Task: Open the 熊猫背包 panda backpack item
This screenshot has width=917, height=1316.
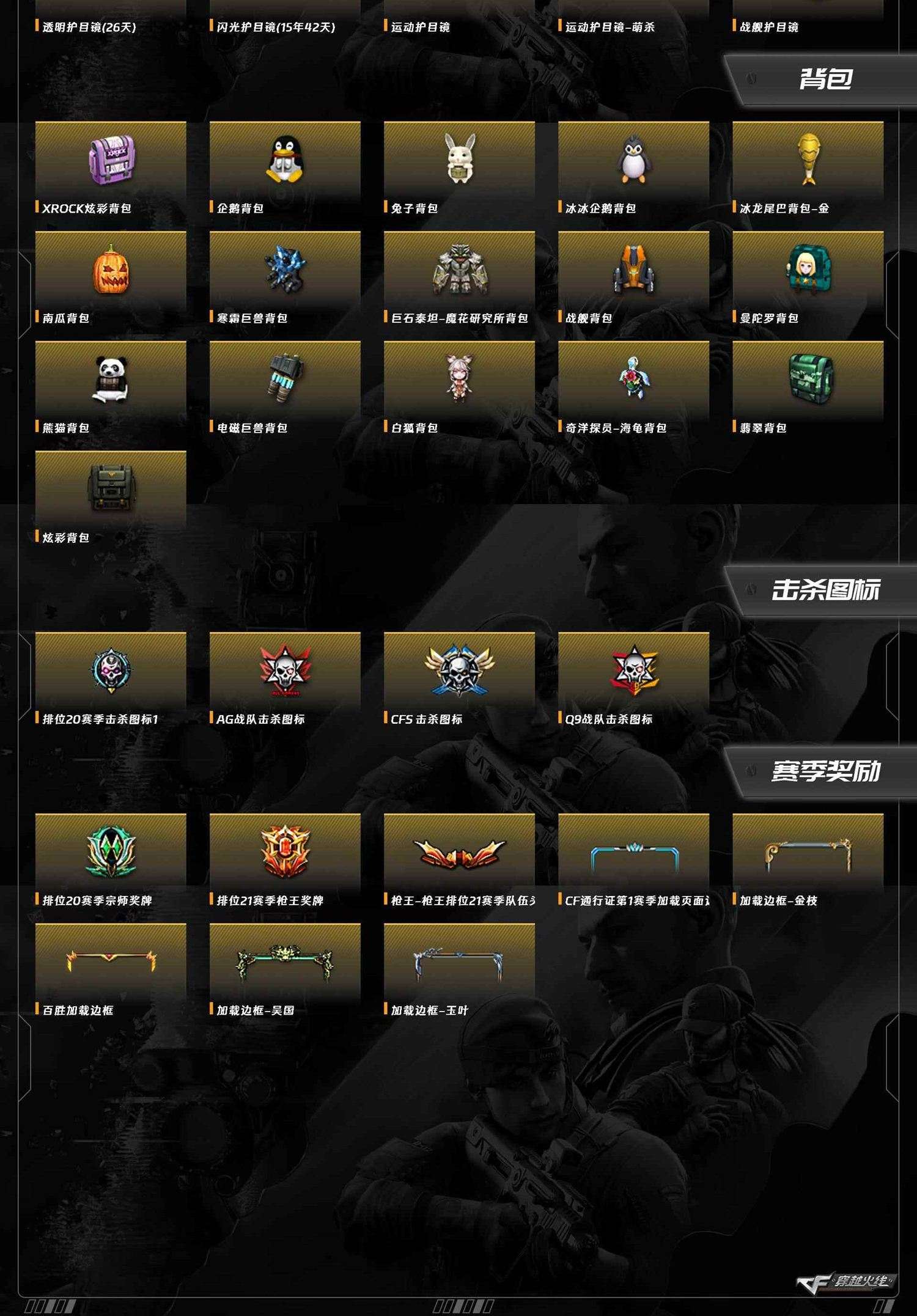Action: tap(111, 380)
